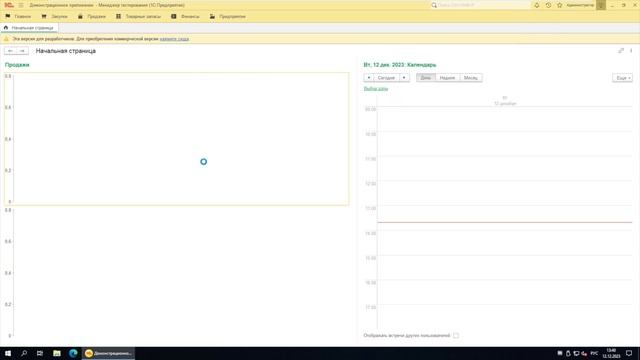
Task: Open Windows taskbar search
Action: pyautogui.click(x=24, y=353)
